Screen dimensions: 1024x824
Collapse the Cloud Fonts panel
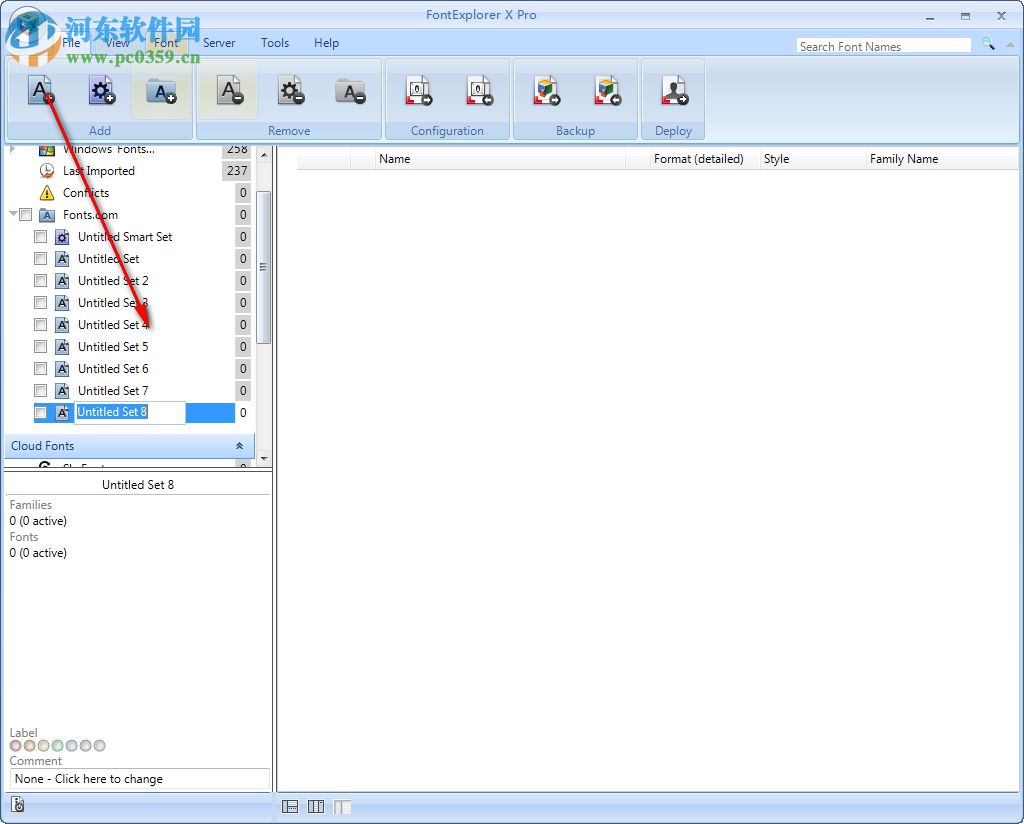pyautogui.click(x=239, y=445)
